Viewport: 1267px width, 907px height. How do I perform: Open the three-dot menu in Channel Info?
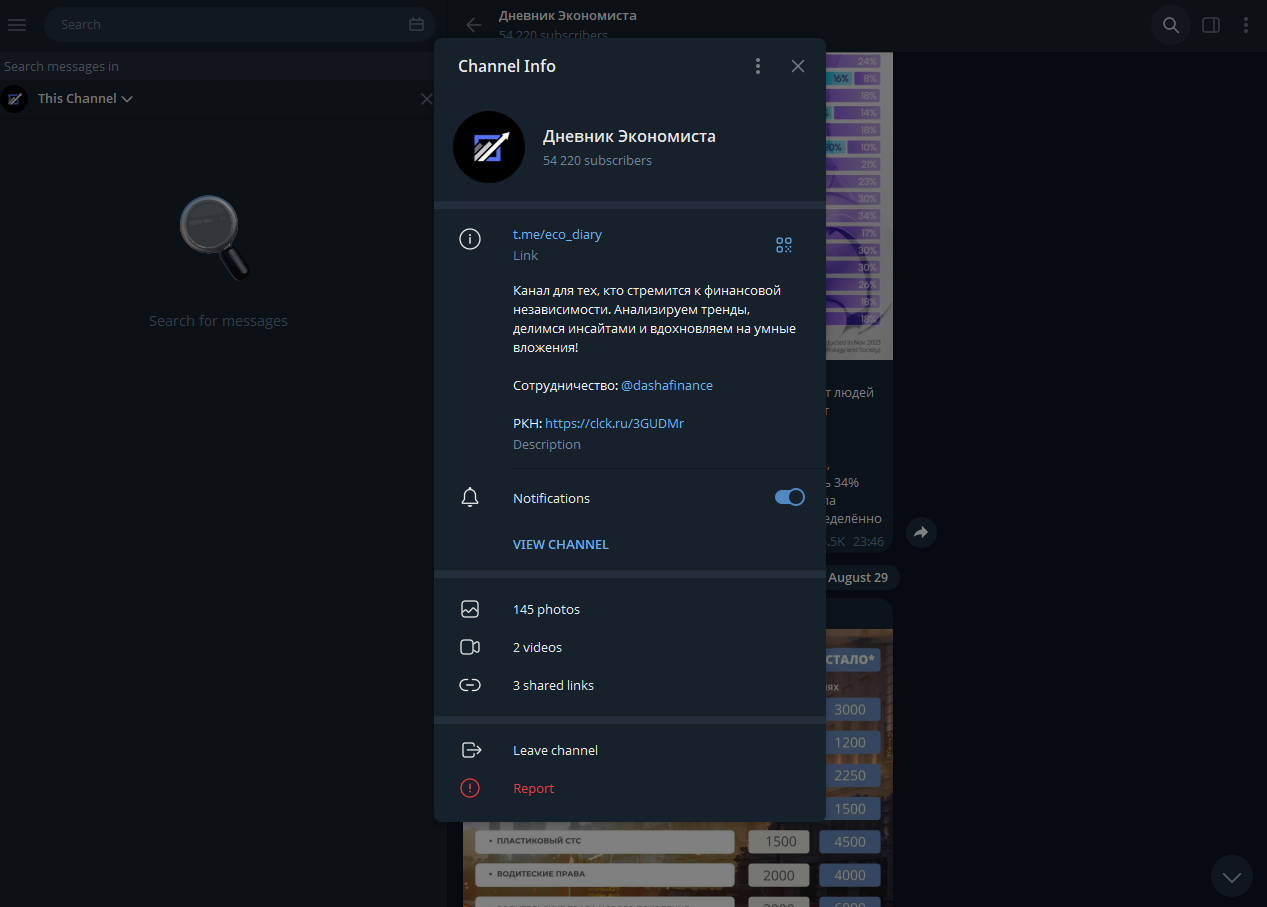click(758, 66)
